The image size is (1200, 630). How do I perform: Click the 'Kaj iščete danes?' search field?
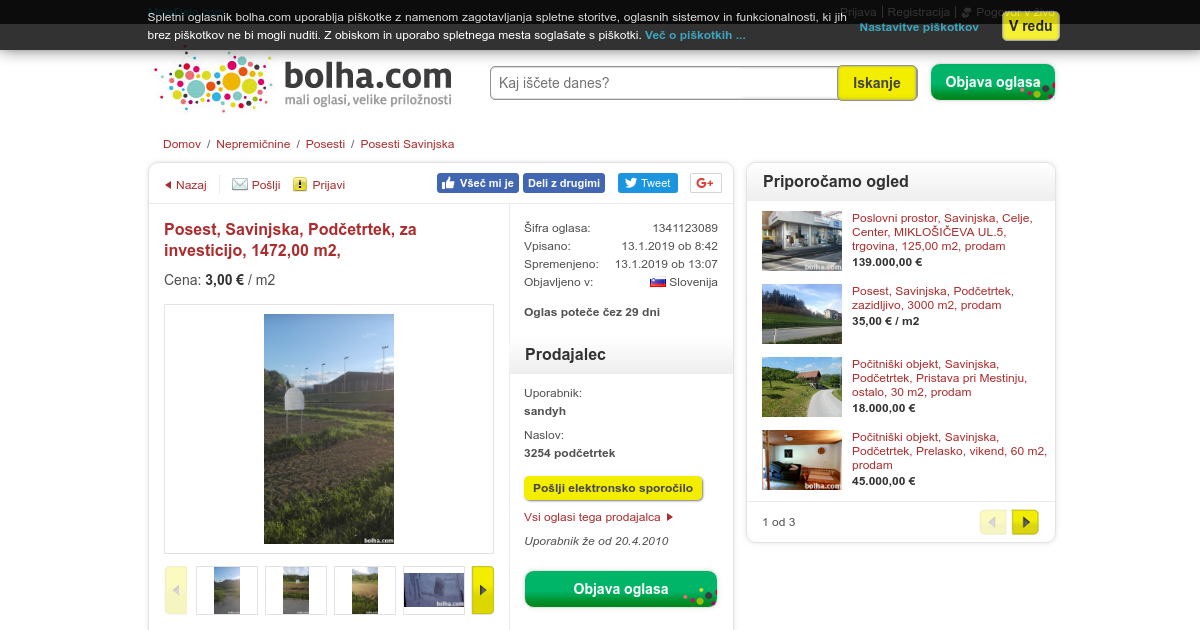[664, 83]
